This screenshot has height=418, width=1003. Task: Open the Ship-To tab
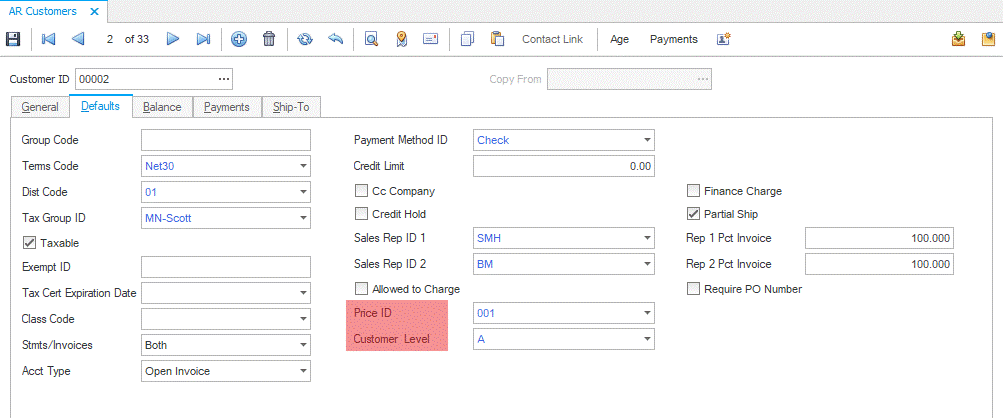click(x=291, y=107)
